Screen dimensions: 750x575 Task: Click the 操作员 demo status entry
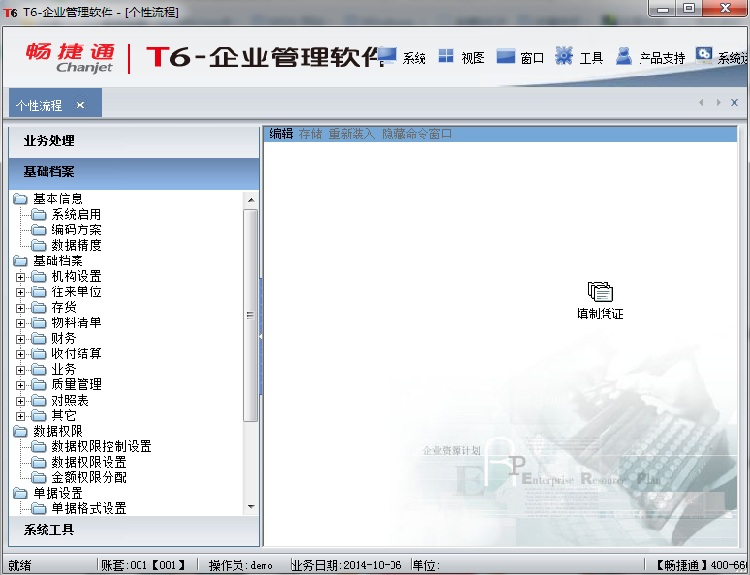(241, 565)
